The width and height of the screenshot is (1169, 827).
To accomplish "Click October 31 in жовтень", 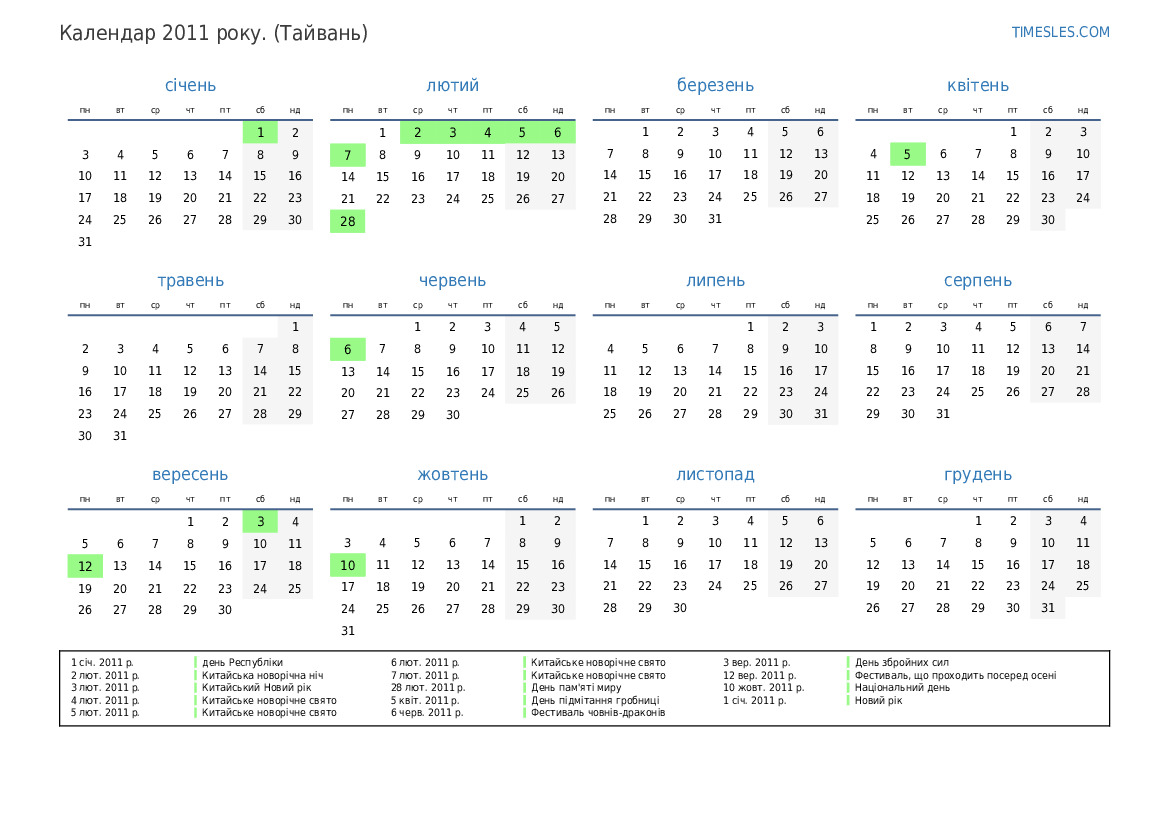I will (347, 631).
